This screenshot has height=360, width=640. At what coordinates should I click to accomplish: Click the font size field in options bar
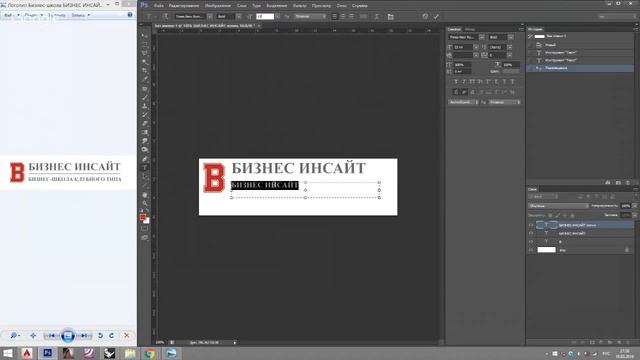(x=265, y=16)
